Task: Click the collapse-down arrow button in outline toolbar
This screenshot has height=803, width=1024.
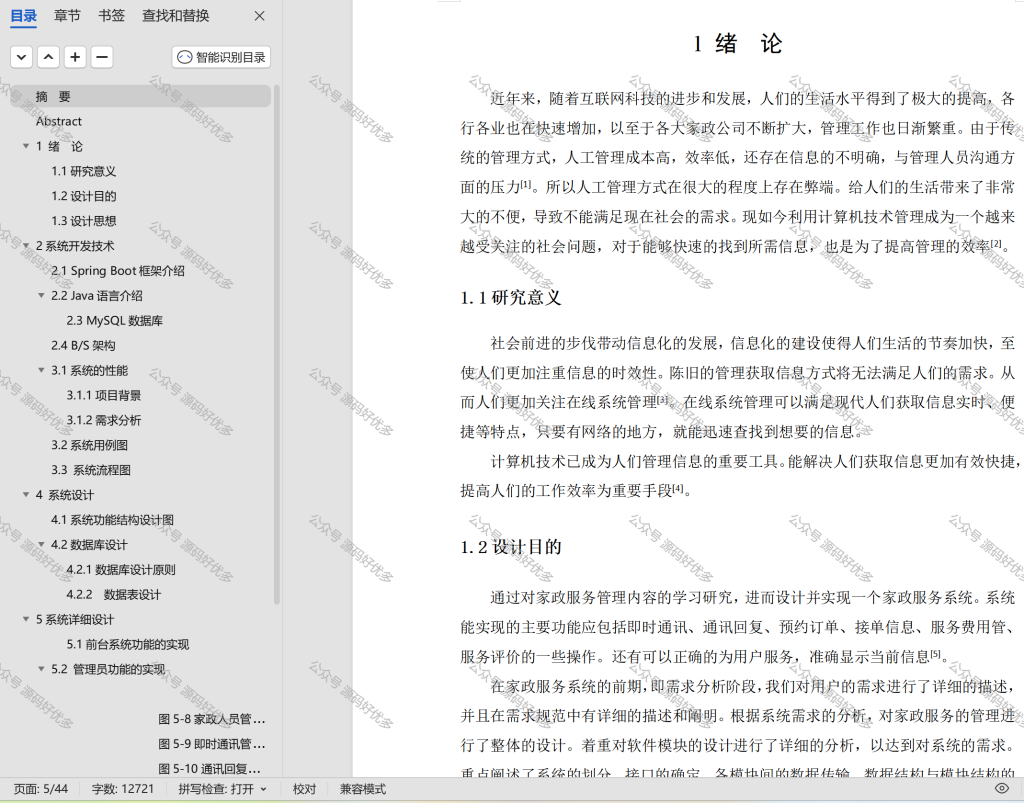Action: click(22, 57)
